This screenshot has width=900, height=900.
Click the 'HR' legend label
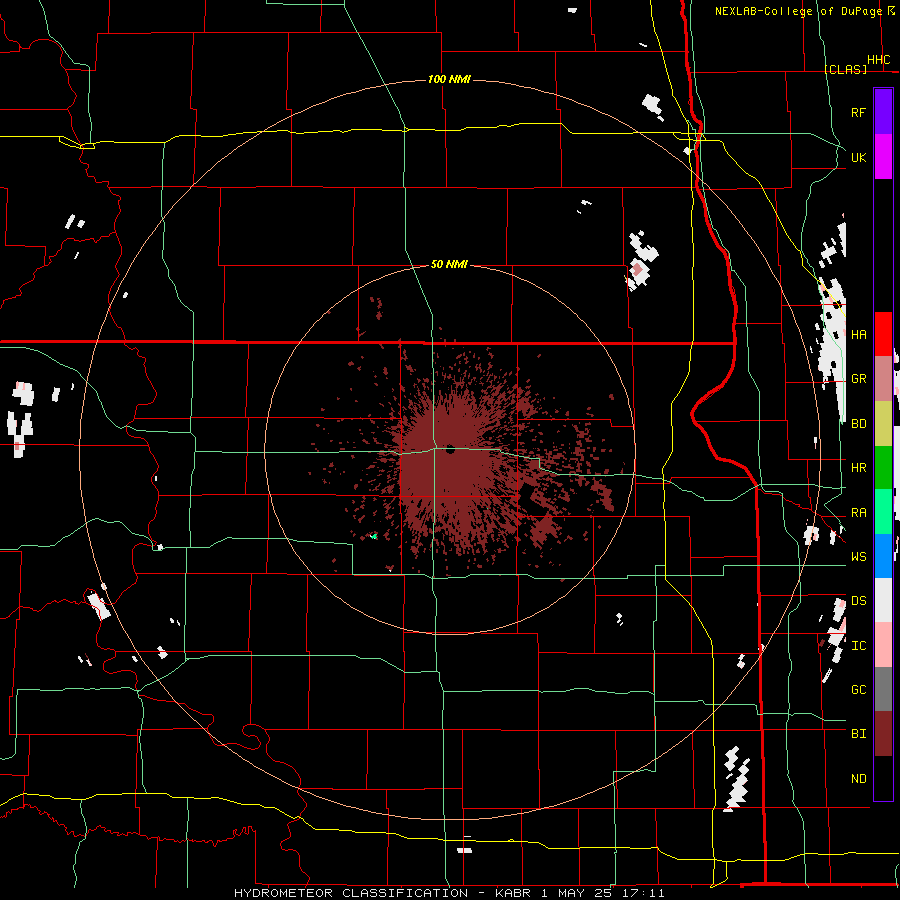click(858, 467)
